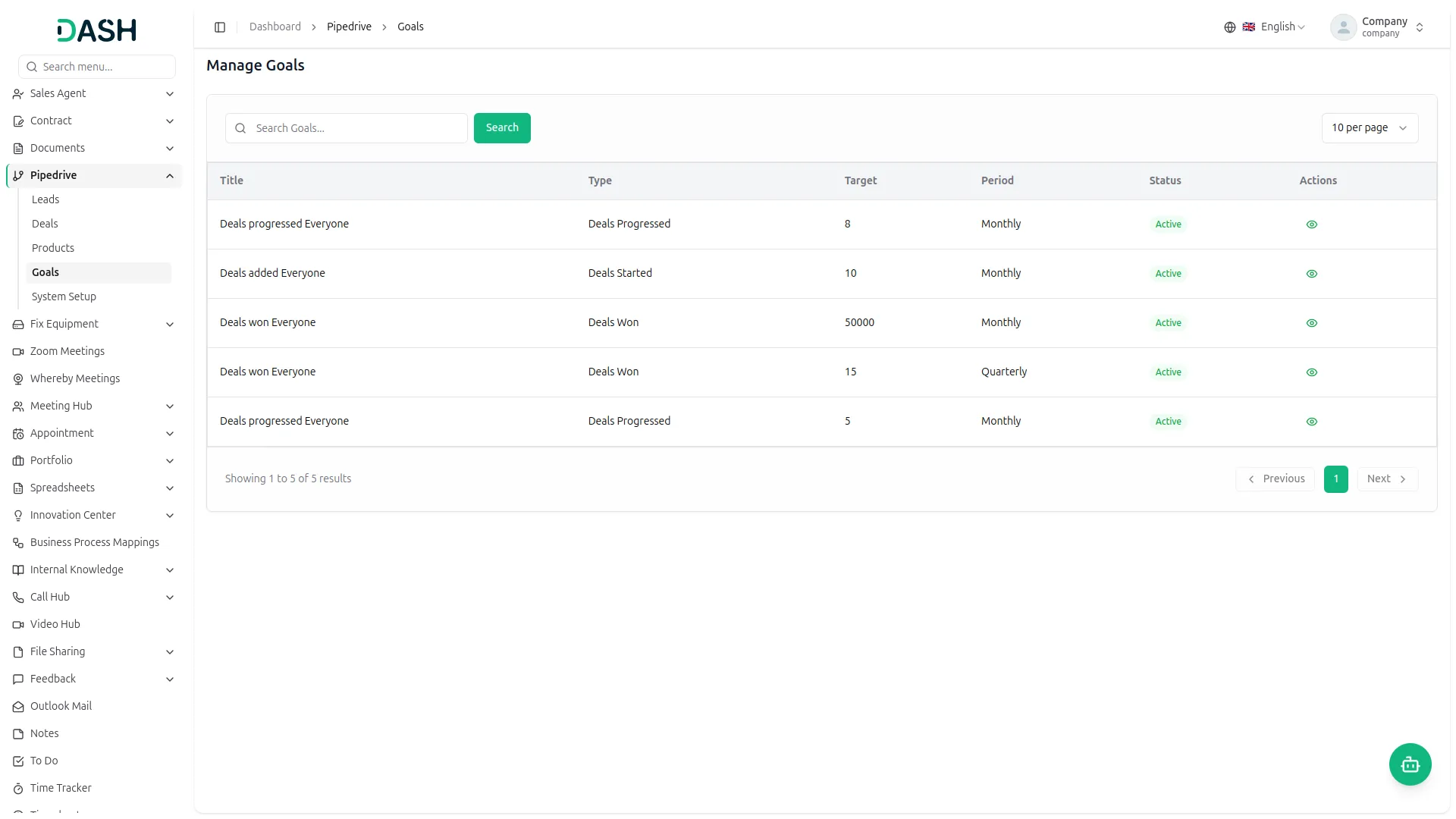Click the Business Process Mappings icon
1456x819 pixels.
point(18,543)
